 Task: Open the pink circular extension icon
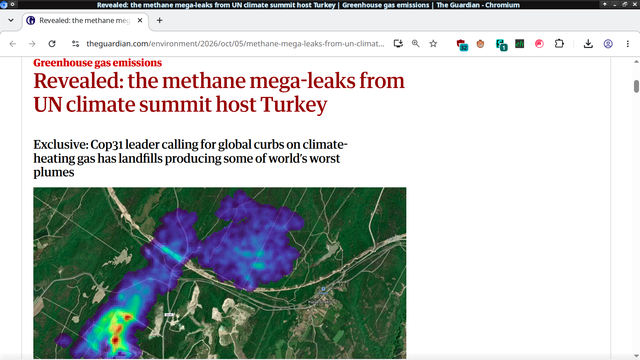[539, 44]
